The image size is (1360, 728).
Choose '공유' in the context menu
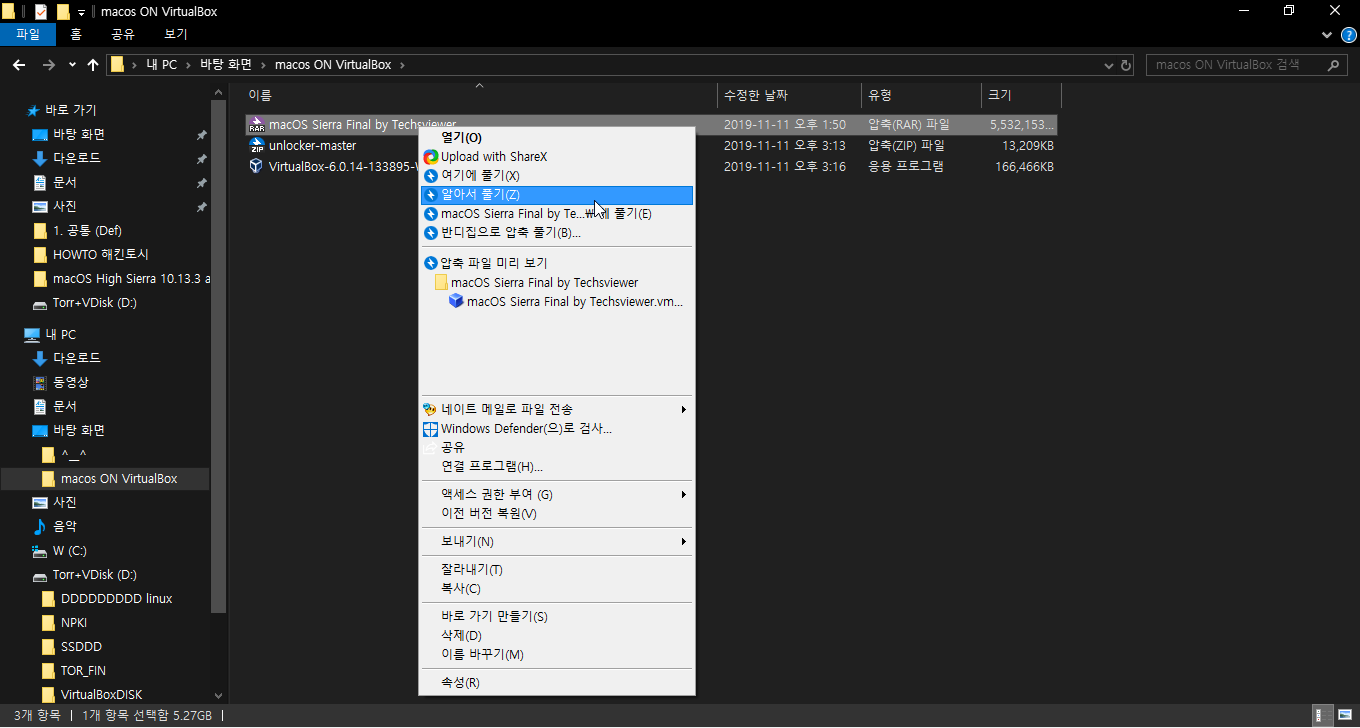click(557, 447)
